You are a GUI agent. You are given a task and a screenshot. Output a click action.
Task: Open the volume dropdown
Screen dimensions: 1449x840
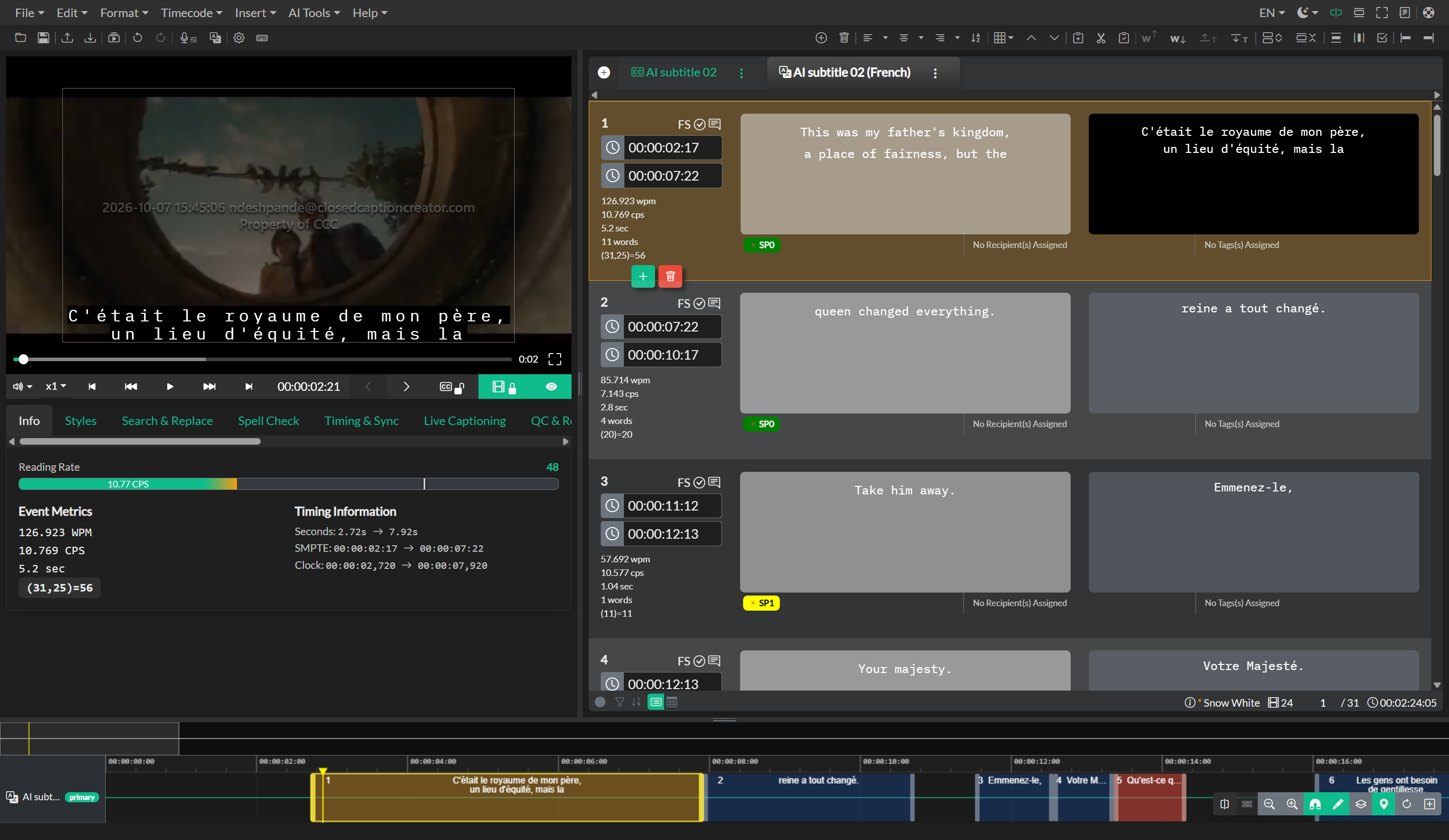[23, 387]
